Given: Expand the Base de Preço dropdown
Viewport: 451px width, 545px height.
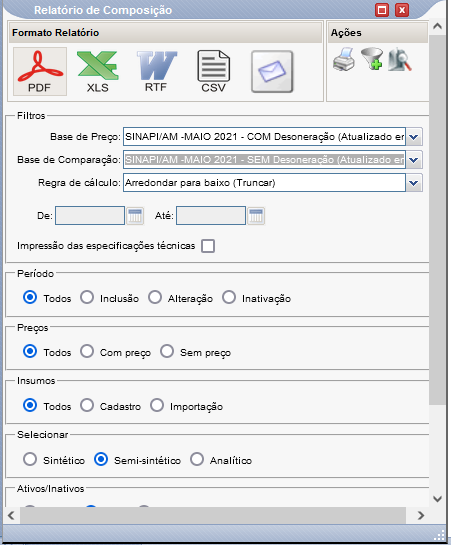Looking at the screenshot, I should (414, 137).
